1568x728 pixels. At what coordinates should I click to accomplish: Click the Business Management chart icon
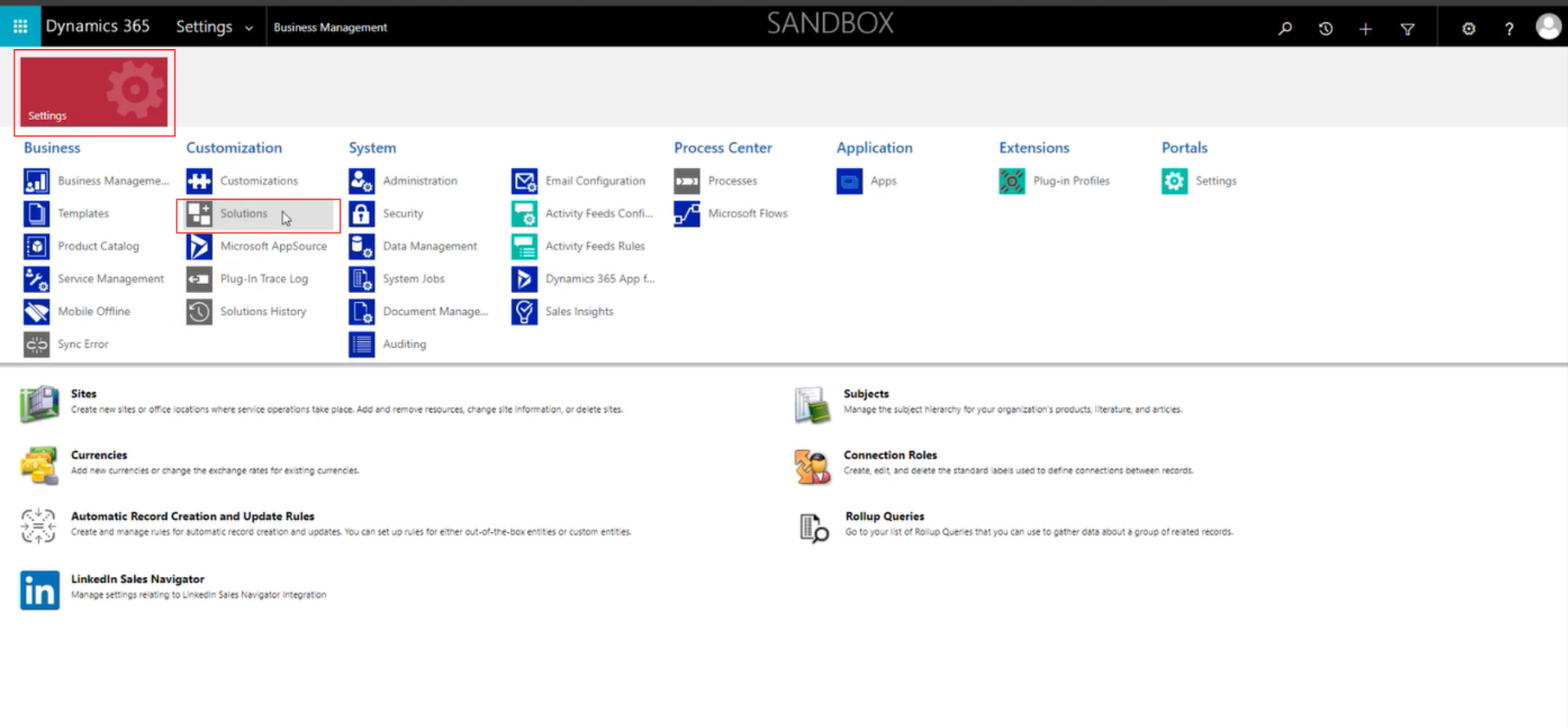(x=37, y=181)
